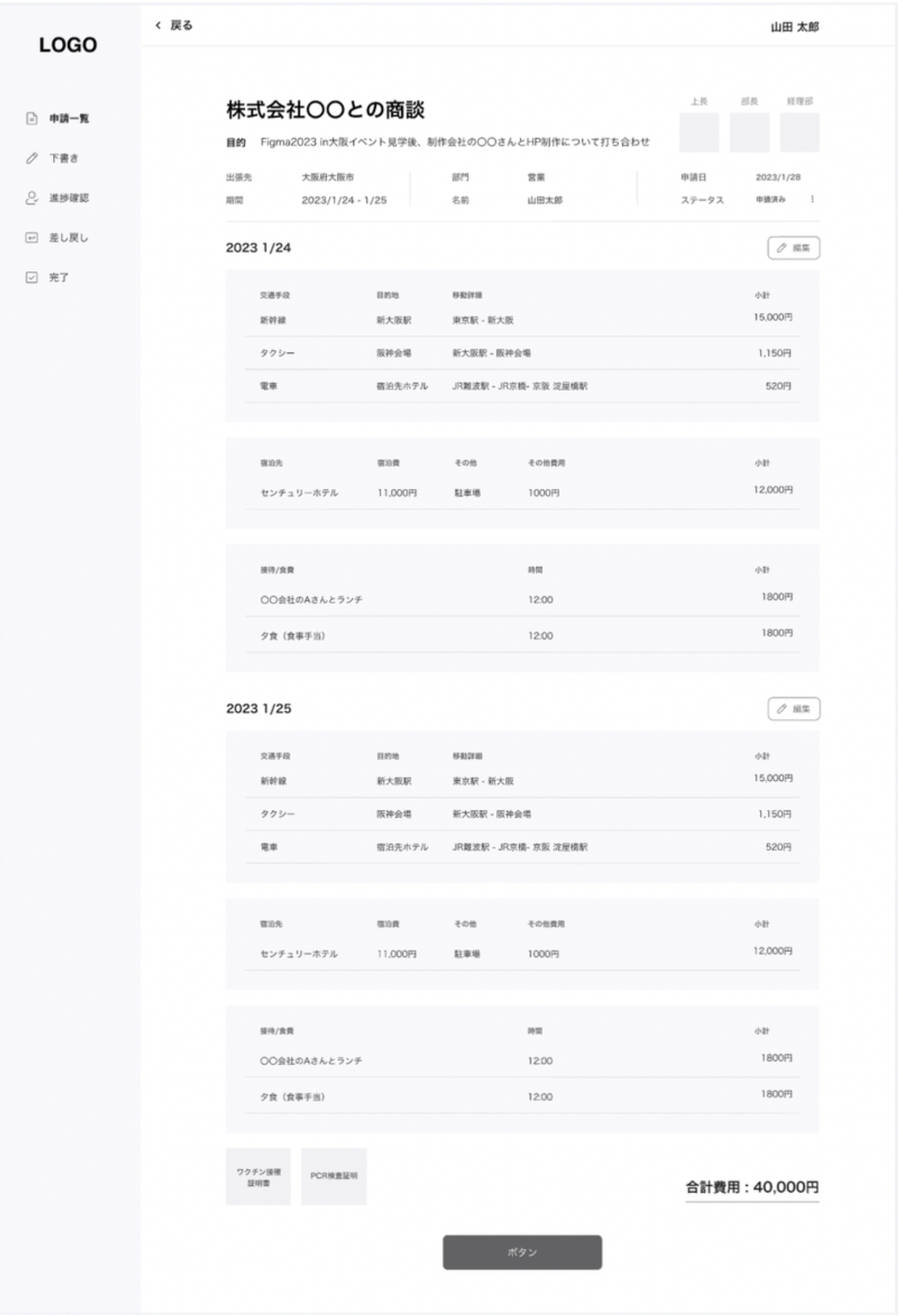Click the 差し戻し return icon
Screen dimensions: 903x1316
point(32,238)
